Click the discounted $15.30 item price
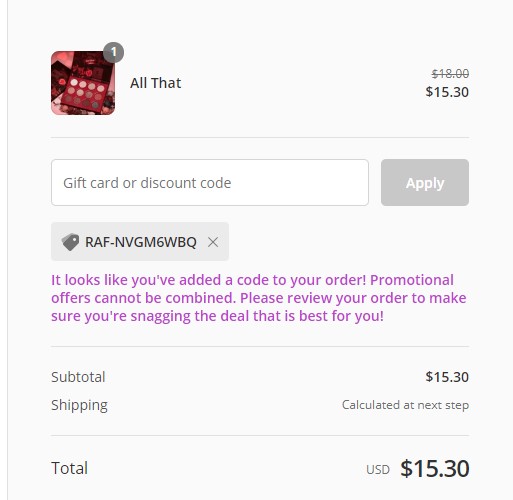This screenshot has width=513, height=500. (x=447, y=92)
